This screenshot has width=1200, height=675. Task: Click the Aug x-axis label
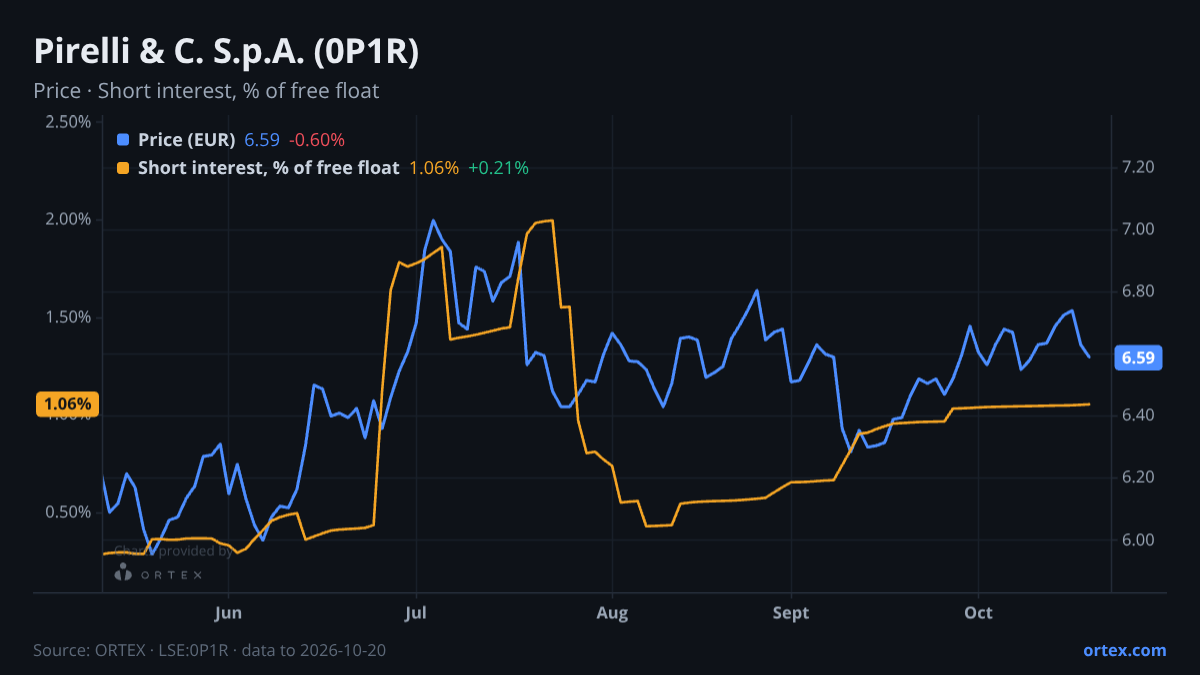pyautogui.click(x=612, y=612)
